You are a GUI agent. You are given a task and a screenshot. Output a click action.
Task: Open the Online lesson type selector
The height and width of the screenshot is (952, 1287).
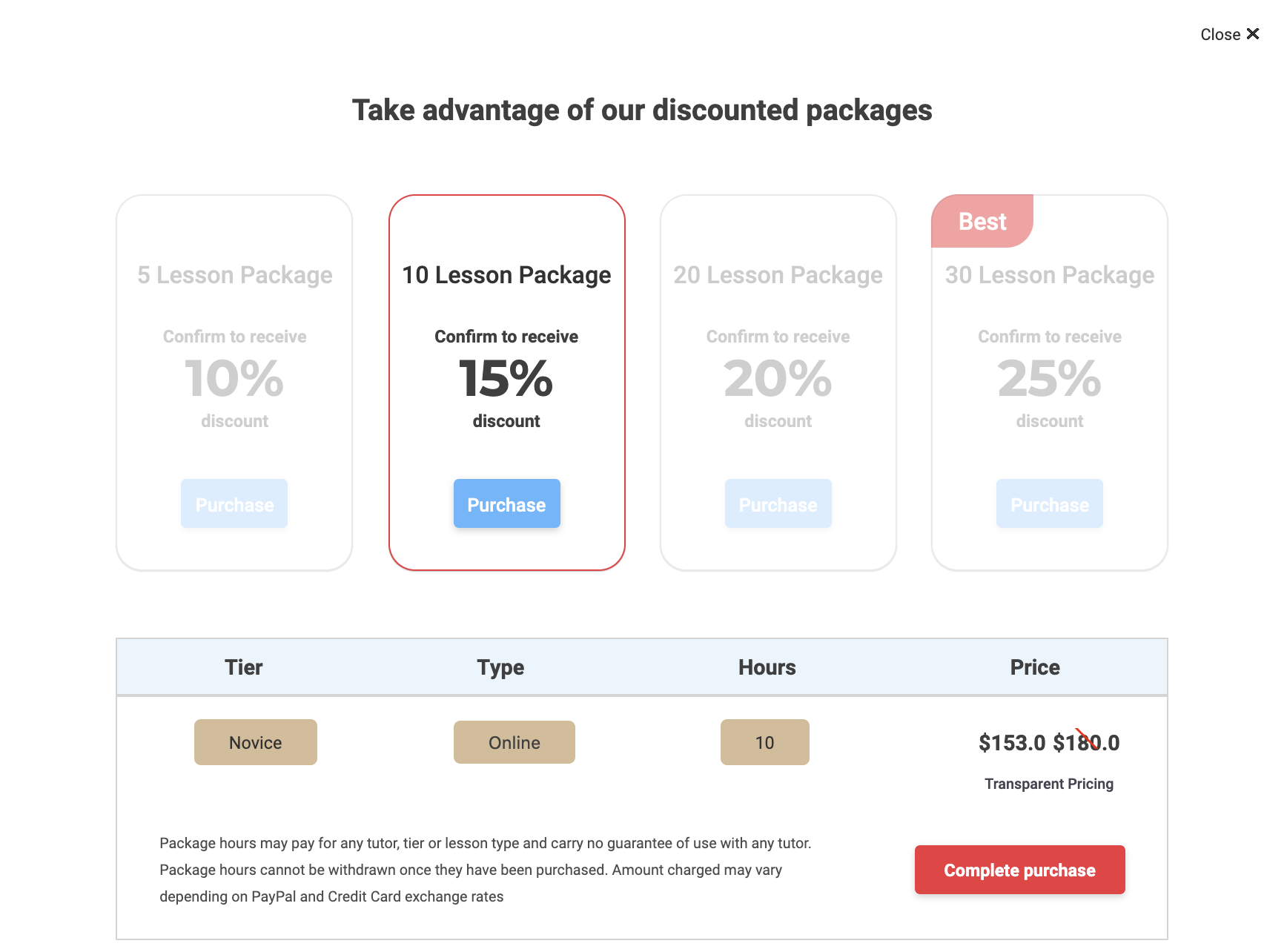(x=514, y=742)
